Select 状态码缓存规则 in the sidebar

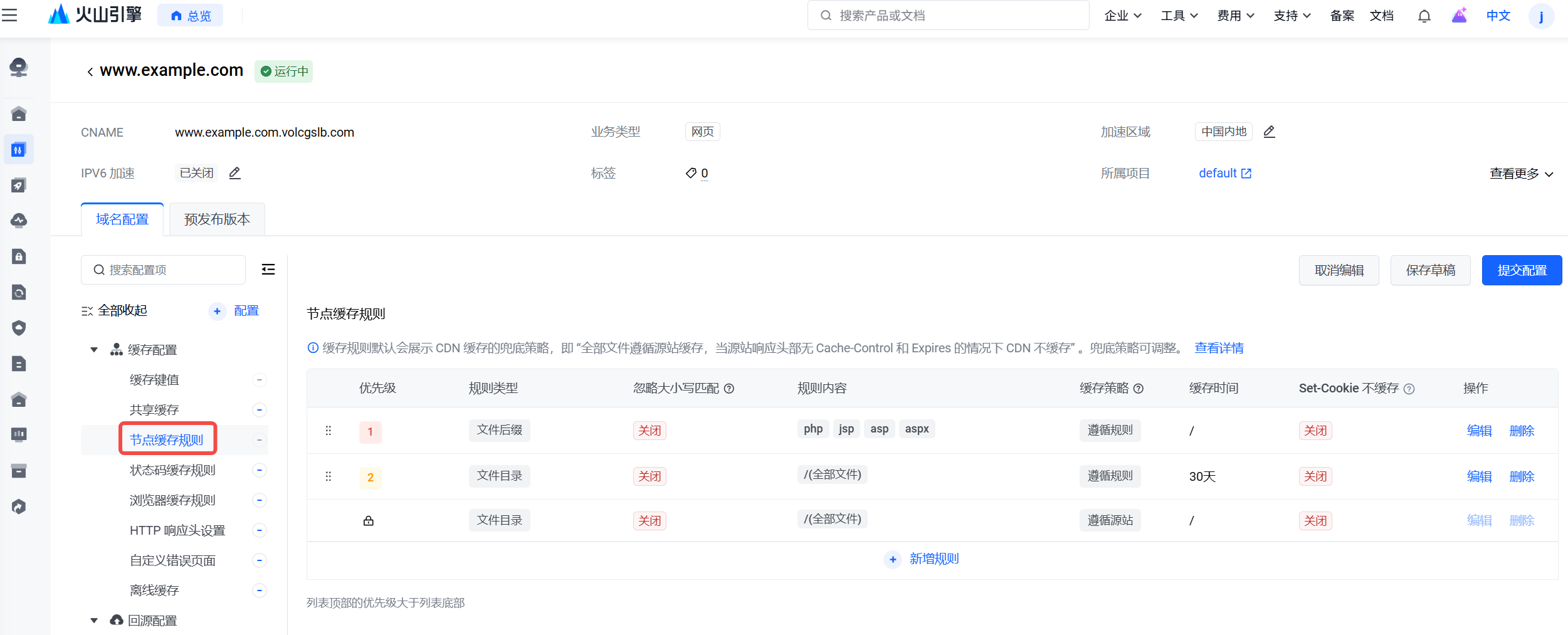pyautogui.click(x=172, y=470)
